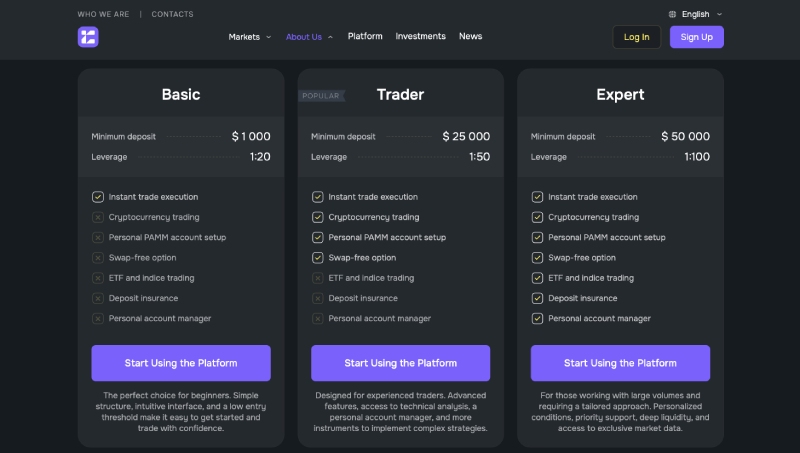The image size is (800, 453).
Task: Open the Contacts link in top bar
Action: 172,14
